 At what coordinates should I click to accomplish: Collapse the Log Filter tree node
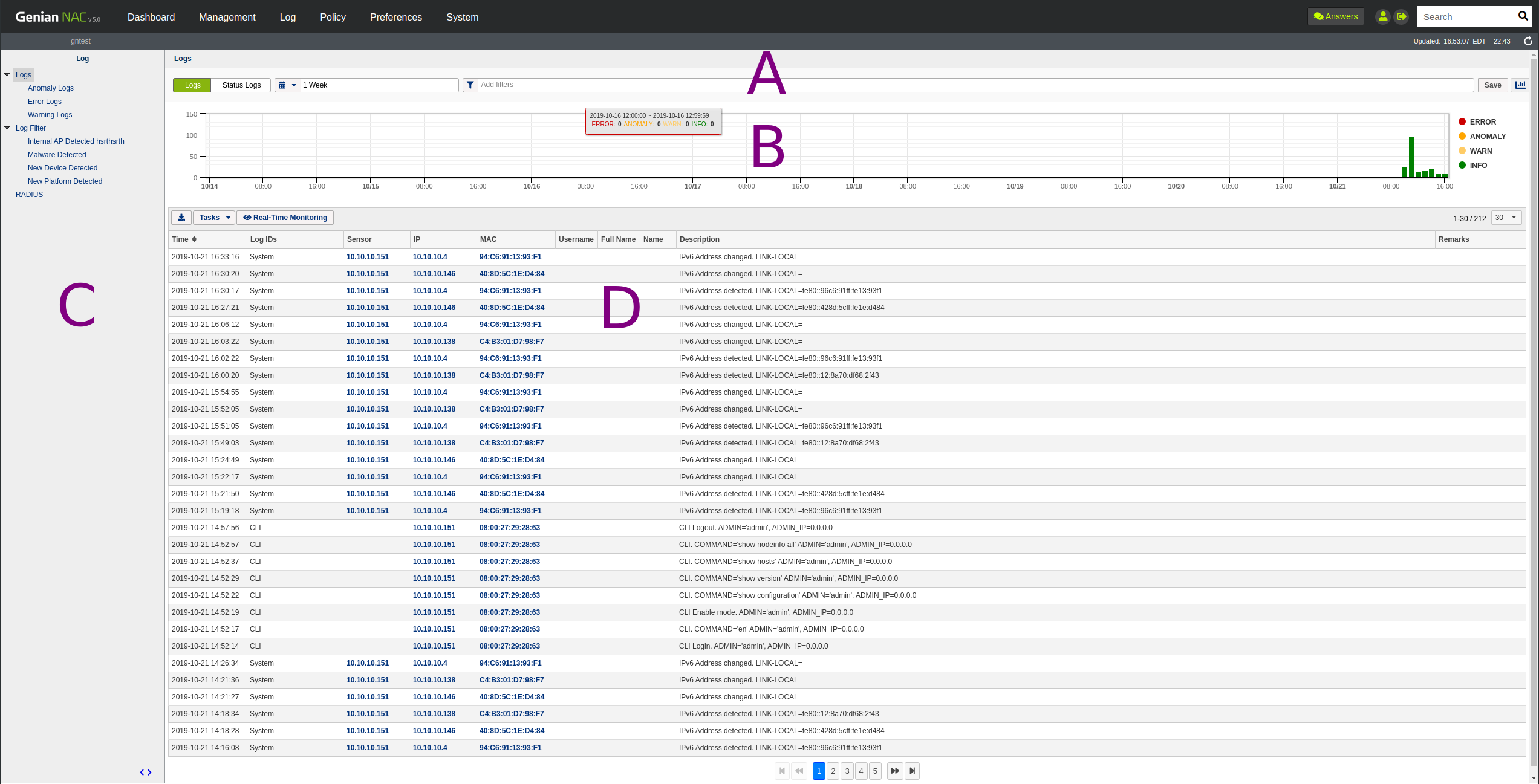pos(7,128)
